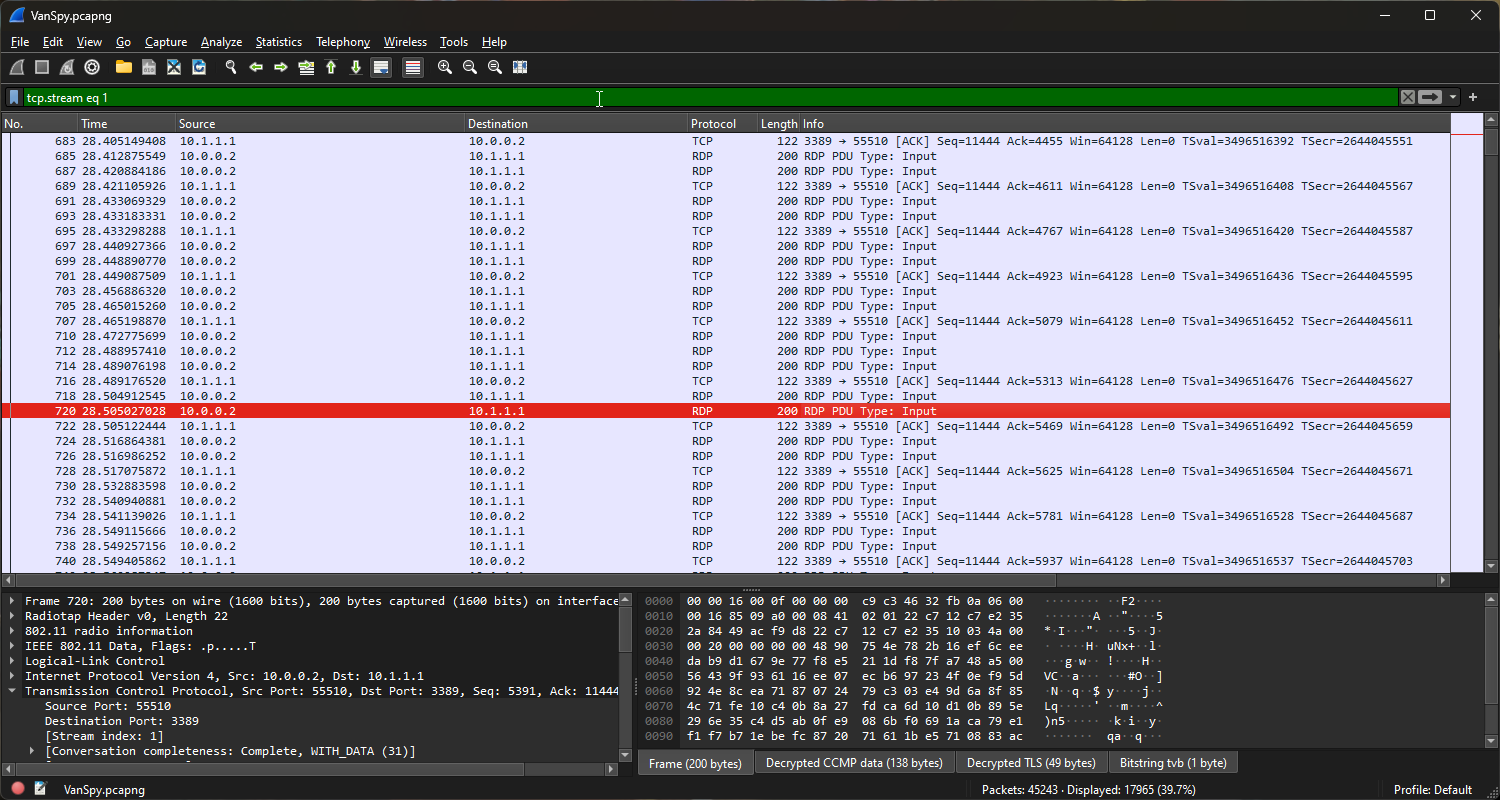The height and width of the screenshot is (800, 1500).
Task: Expand IEEE 802.11 Data section
Action: [12, 646]
